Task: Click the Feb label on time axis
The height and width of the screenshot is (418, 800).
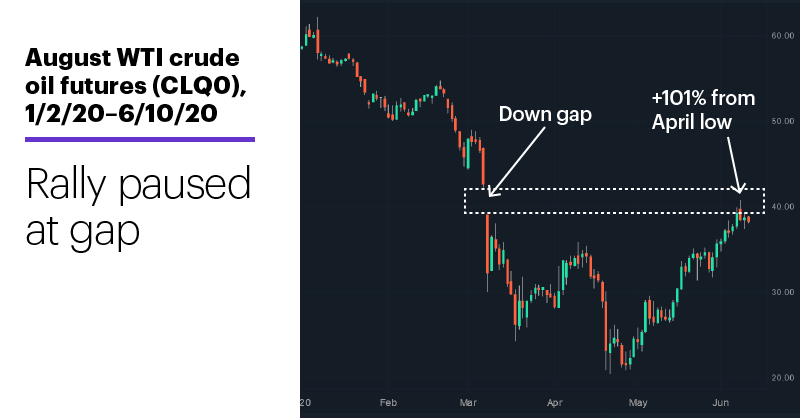Action: tap(388, 403)
